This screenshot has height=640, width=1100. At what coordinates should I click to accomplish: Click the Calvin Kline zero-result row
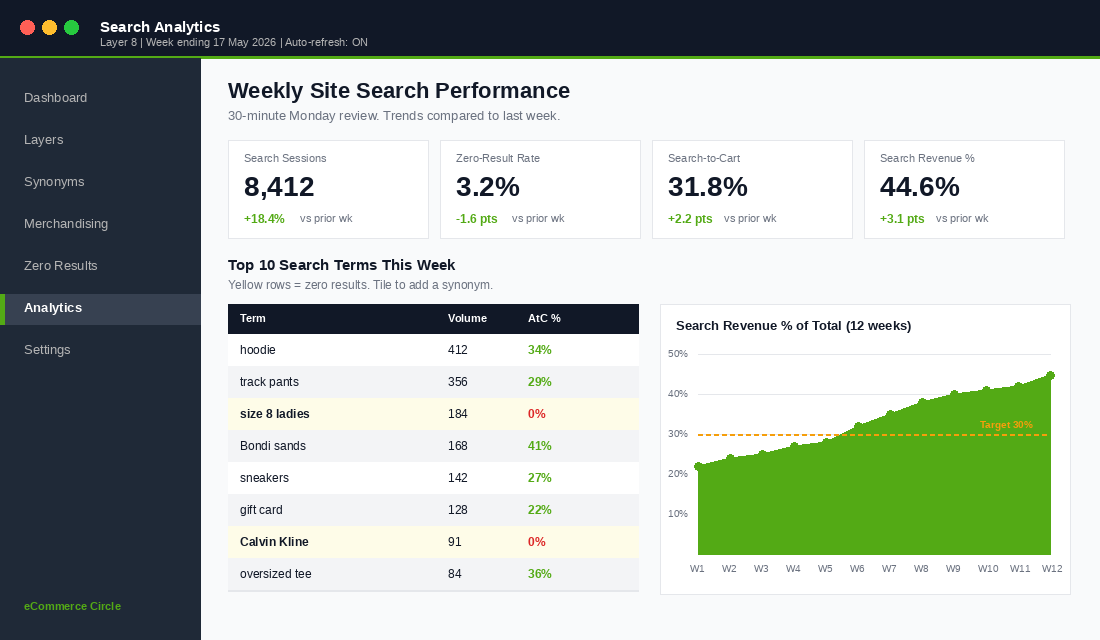434,542
